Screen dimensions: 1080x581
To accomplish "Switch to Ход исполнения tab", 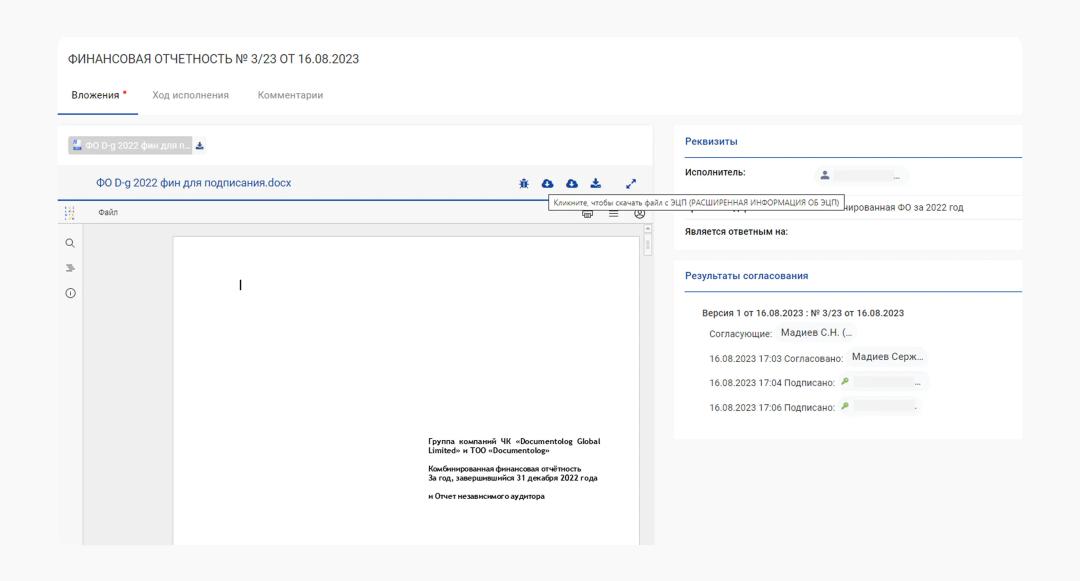I will [x=190, y=95].
